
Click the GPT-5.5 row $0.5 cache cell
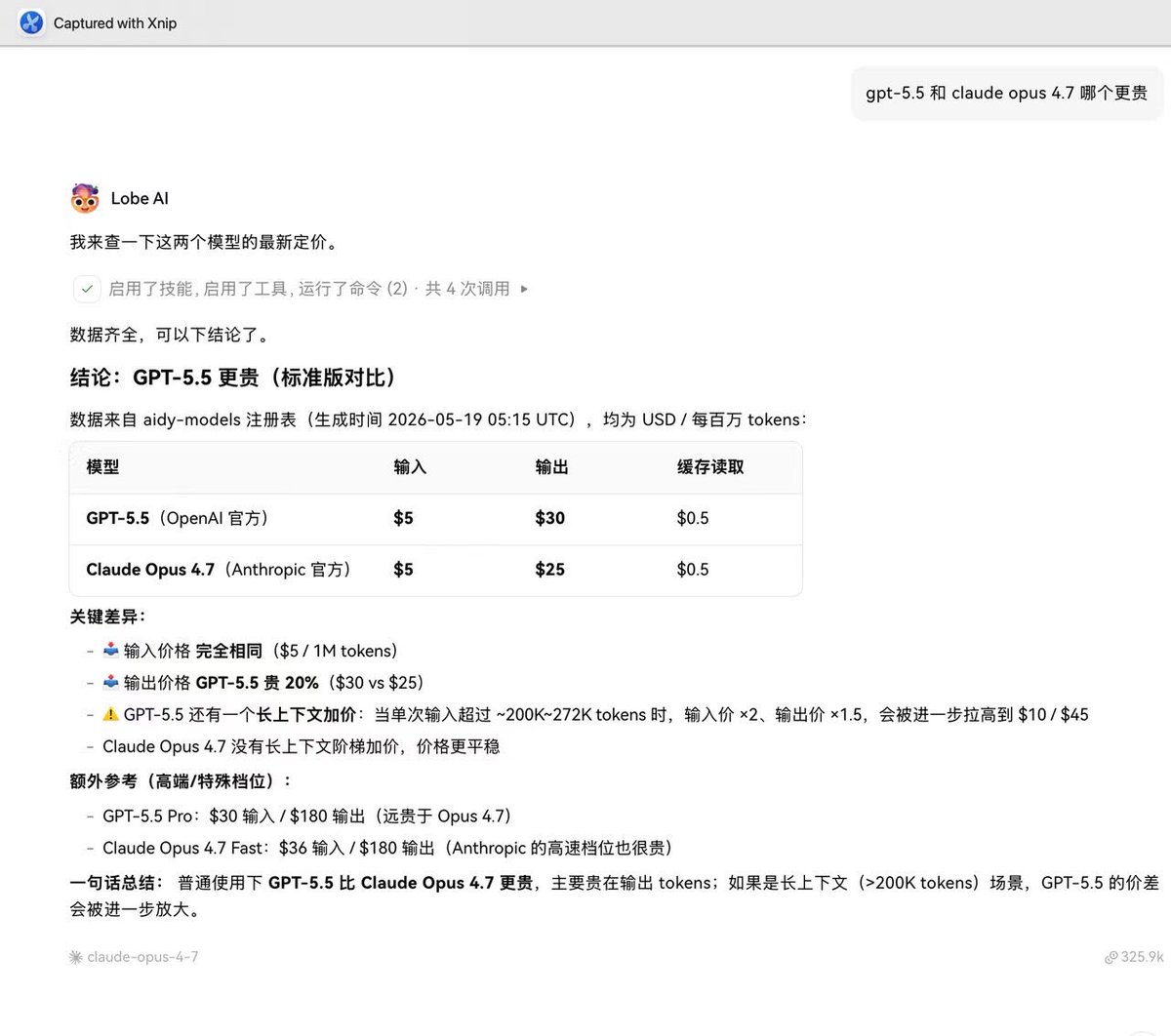(x=693, y=518)
